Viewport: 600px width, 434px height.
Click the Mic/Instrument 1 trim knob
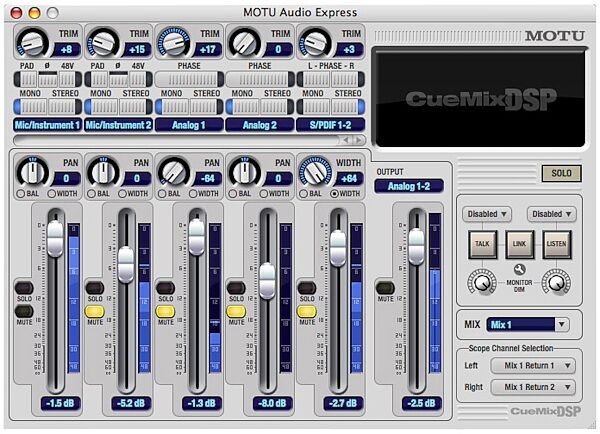point(34,43)
